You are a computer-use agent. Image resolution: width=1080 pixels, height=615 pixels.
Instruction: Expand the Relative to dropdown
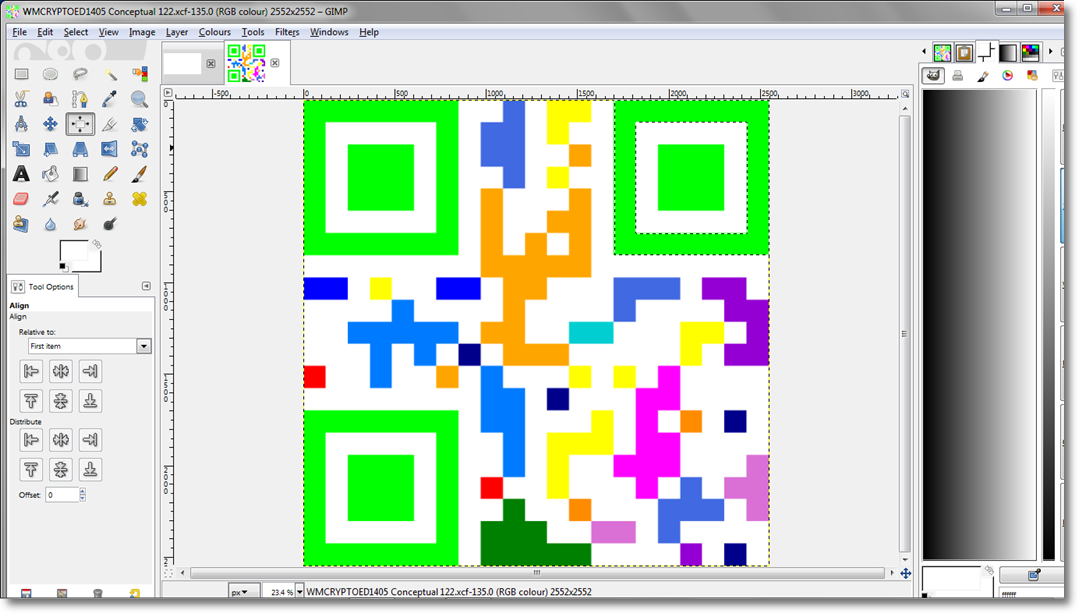(143, 346)
